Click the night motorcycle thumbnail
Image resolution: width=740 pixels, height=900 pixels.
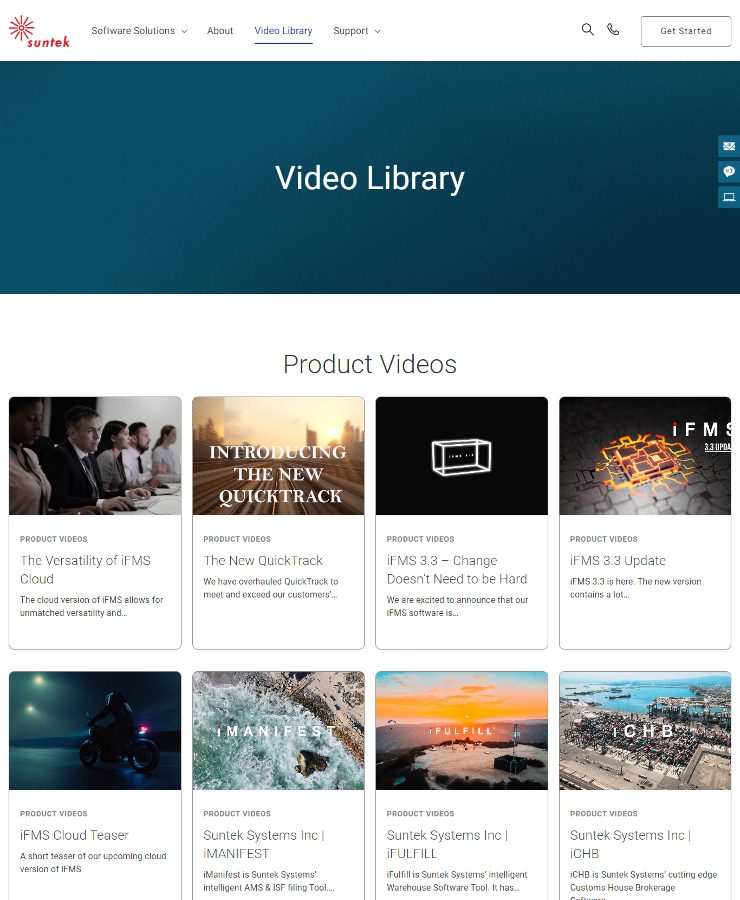point(95,731)
